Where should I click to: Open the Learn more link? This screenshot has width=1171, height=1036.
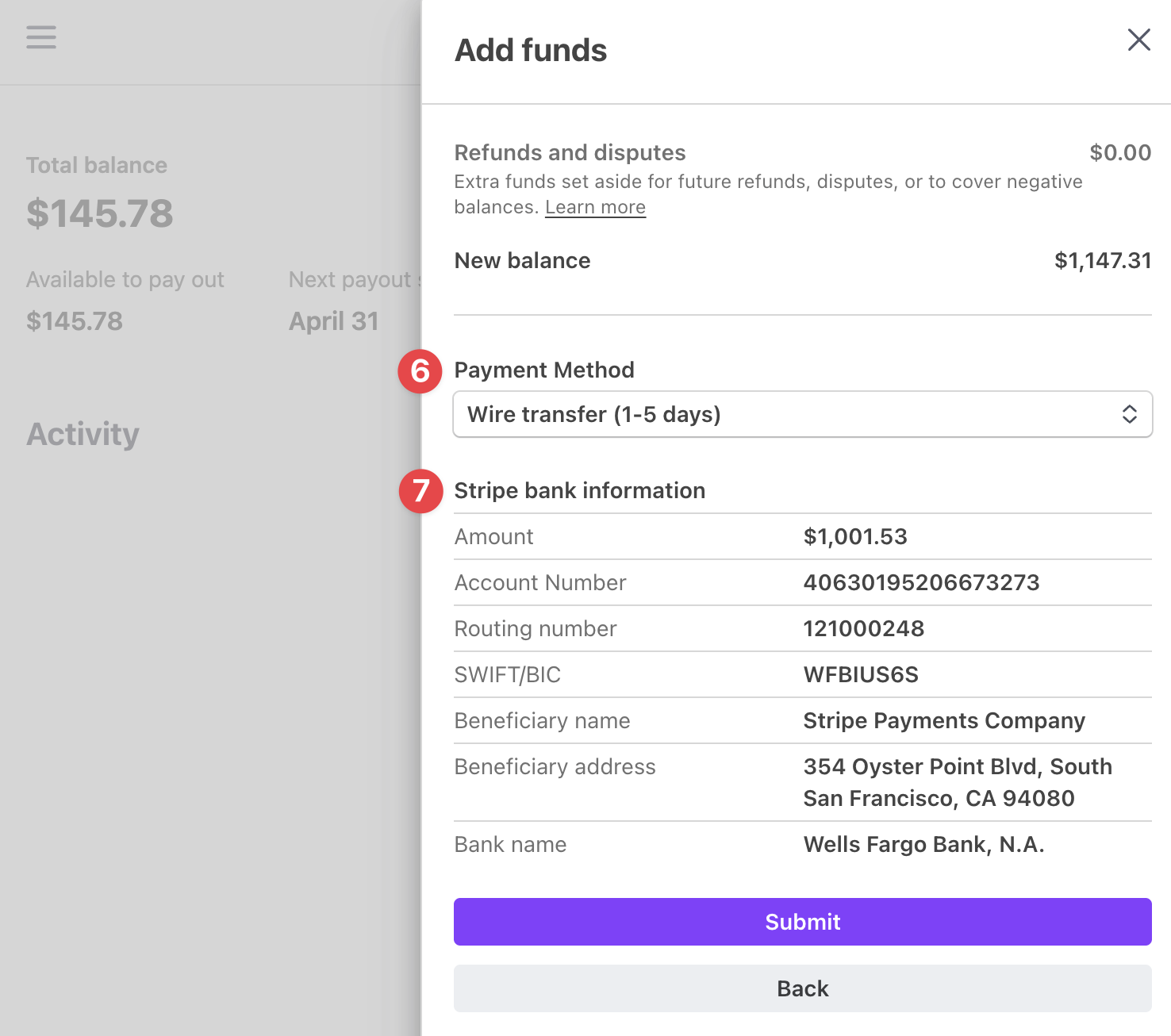[595, 207]
